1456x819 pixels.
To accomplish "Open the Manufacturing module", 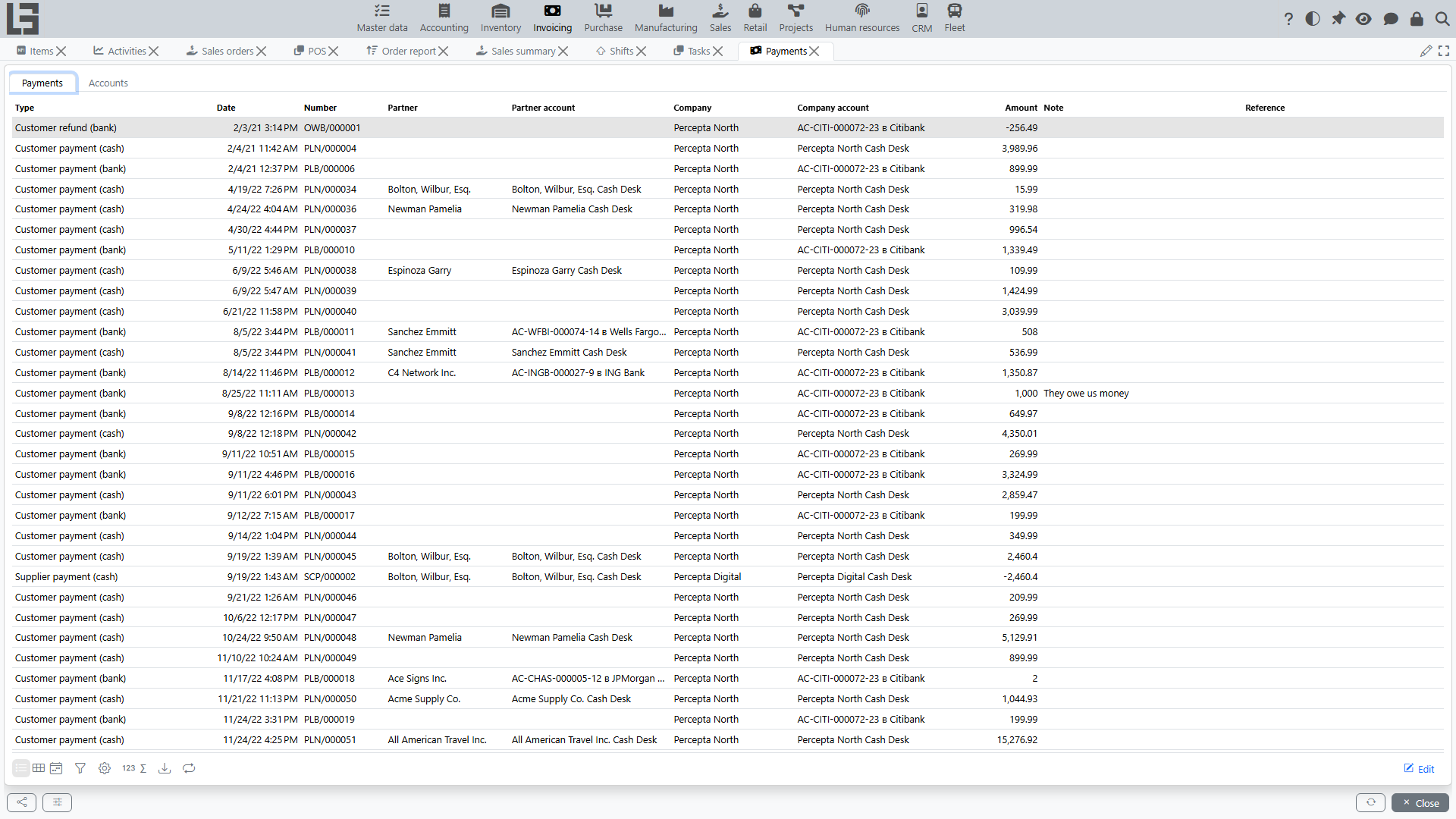I will 666,18.
